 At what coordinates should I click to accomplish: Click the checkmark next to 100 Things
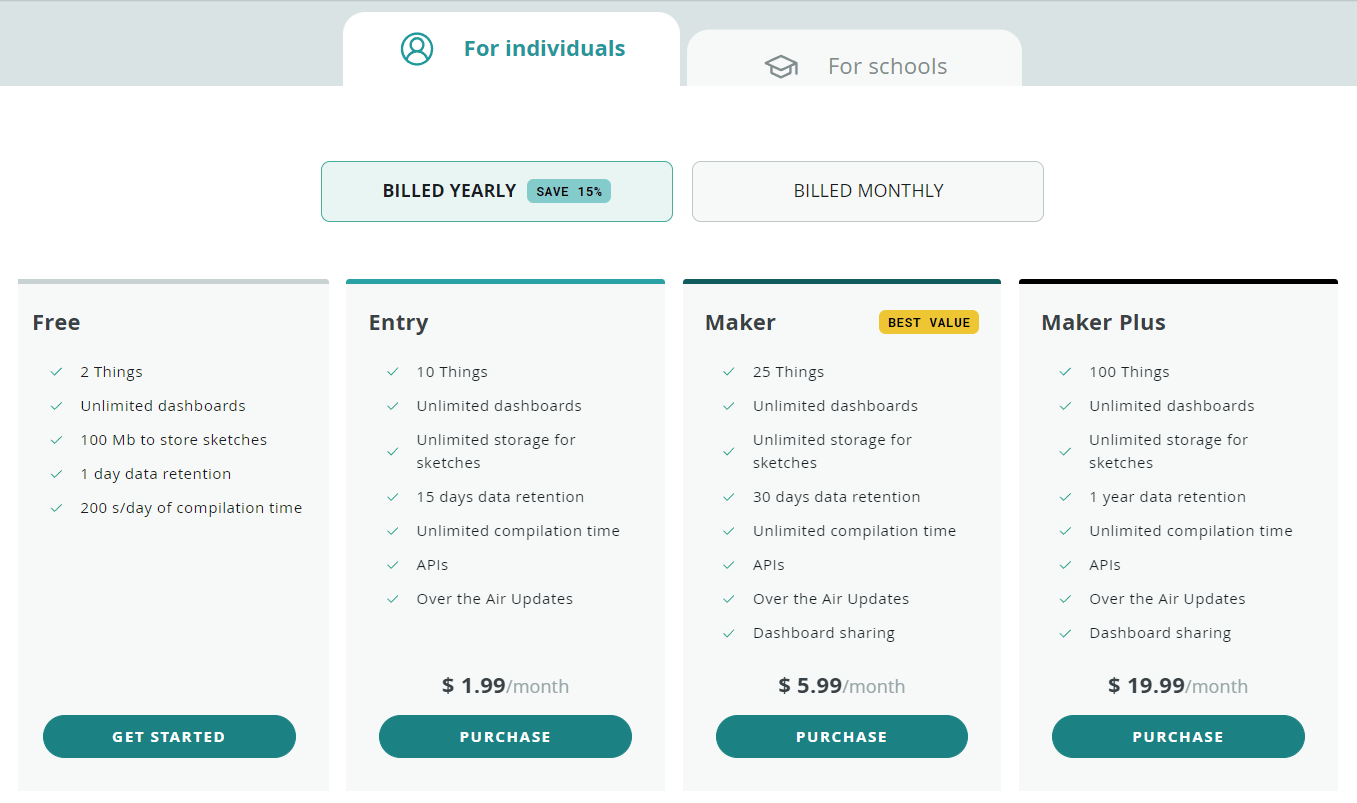point(1066,372)
